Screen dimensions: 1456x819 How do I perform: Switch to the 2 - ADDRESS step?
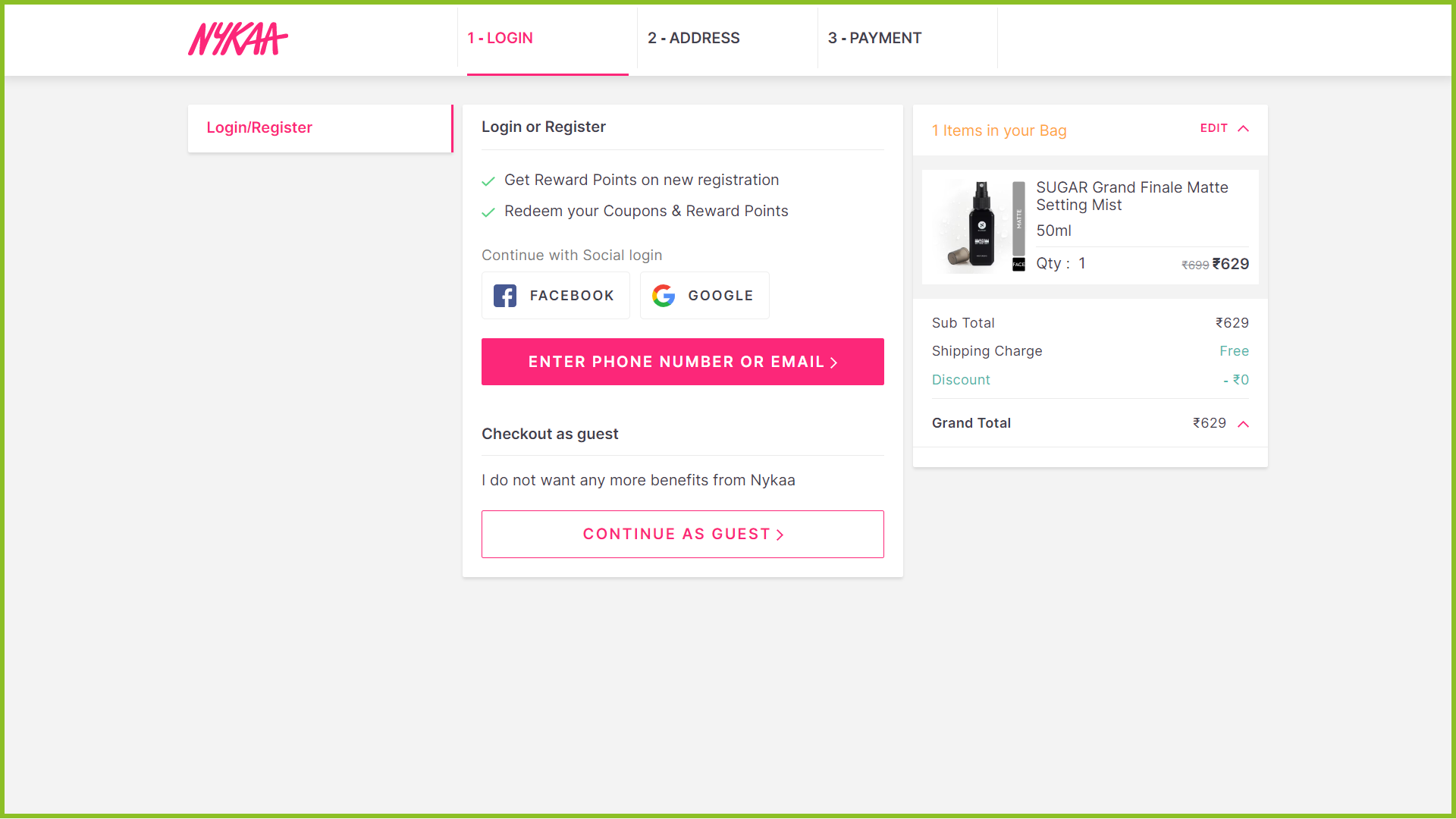point(692,37)
